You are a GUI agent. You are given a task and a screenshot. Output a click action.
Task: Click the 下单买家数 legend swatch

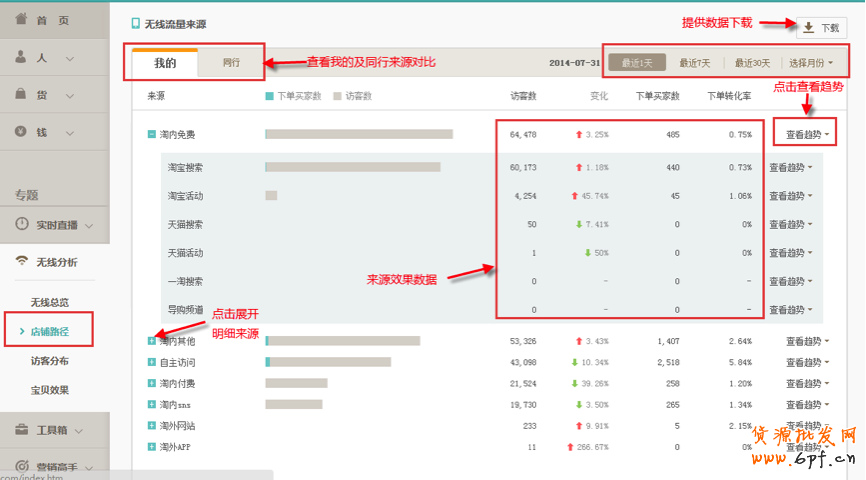click(270, 96)
